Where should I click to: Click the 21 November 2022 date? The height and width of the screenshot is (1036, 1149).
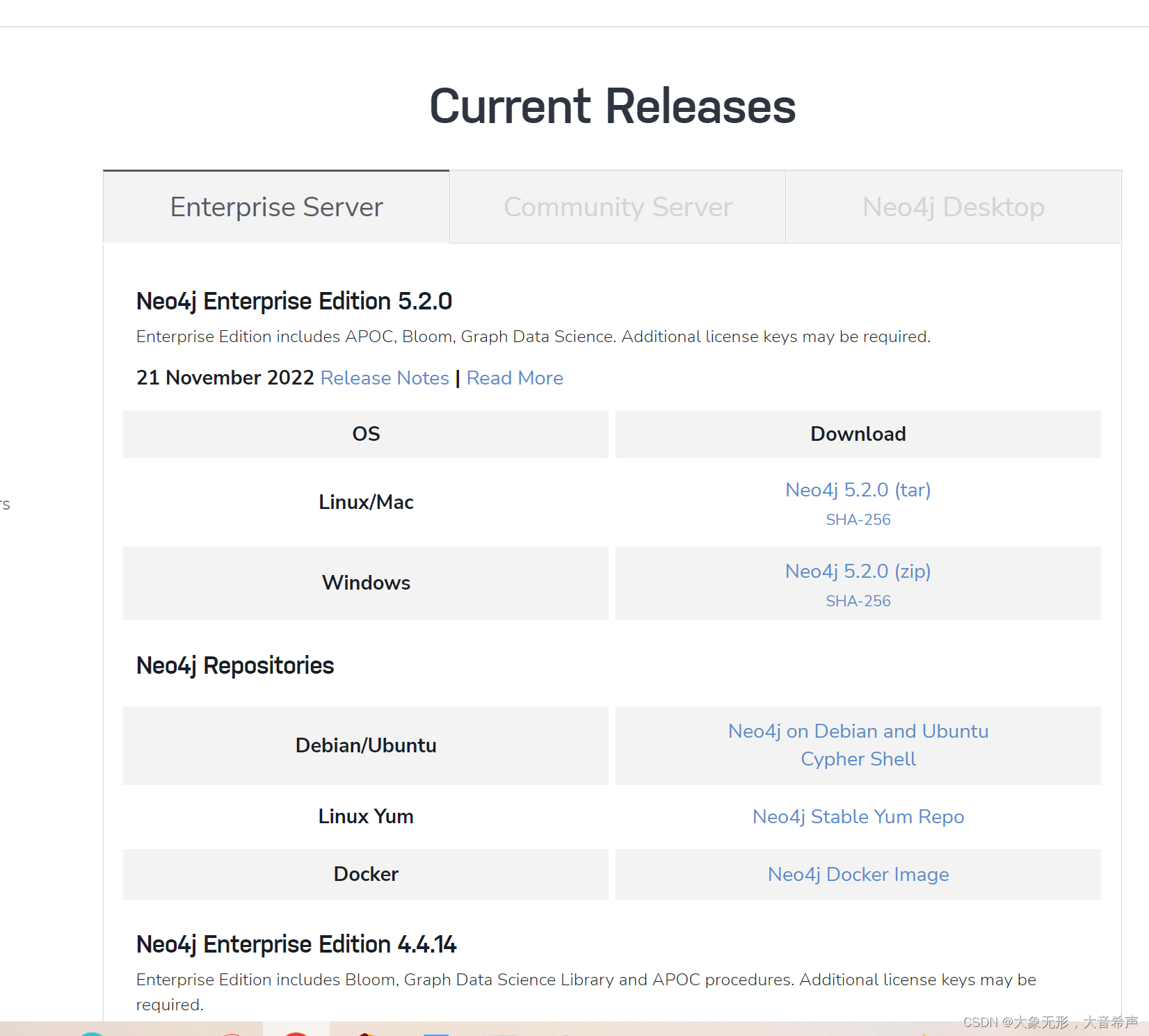(x=225, y=378)
